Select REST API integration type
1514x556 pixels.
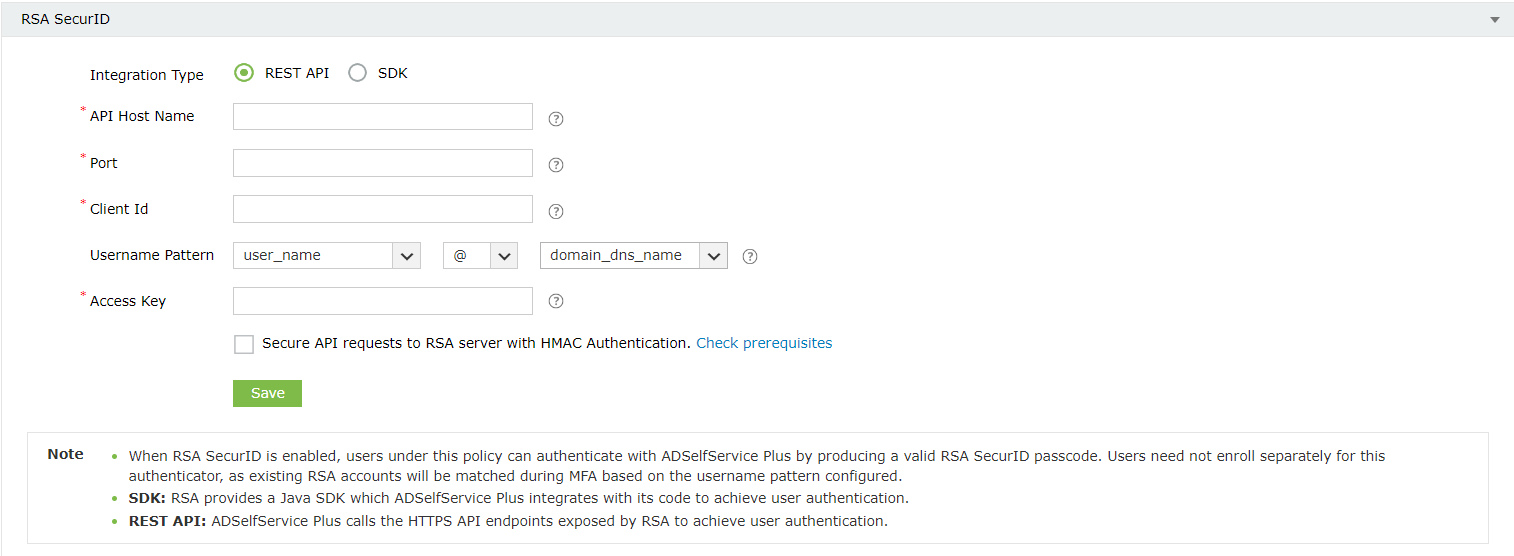244,73
